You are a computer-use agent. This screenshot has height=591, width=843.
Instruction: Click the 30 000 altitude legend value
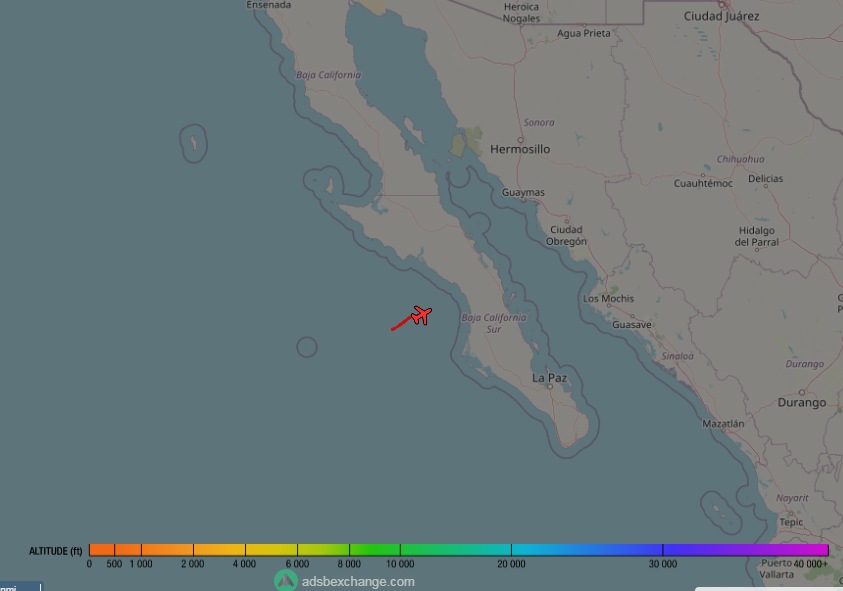tap(662, 564)
